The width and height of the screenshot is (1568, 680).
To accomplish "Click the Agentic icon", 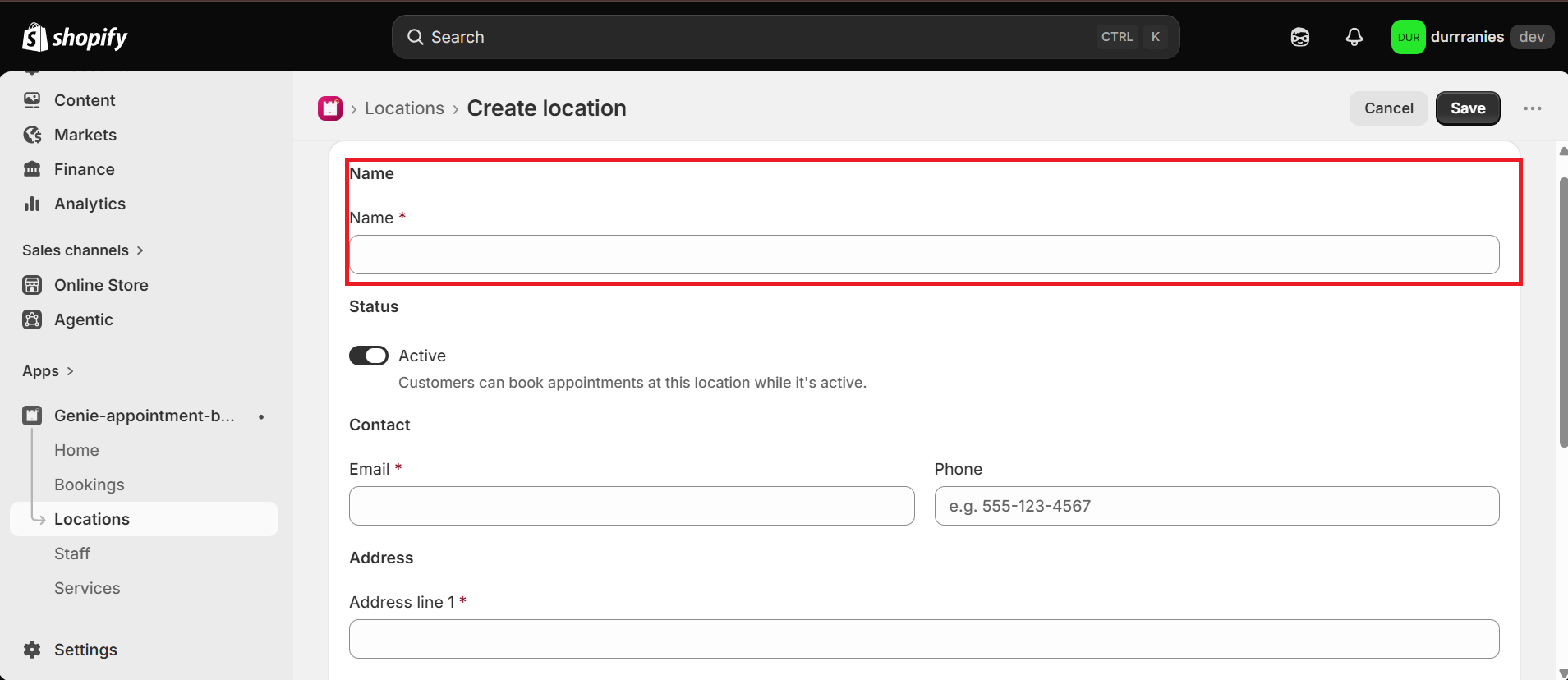I will (x=32, y=319).
